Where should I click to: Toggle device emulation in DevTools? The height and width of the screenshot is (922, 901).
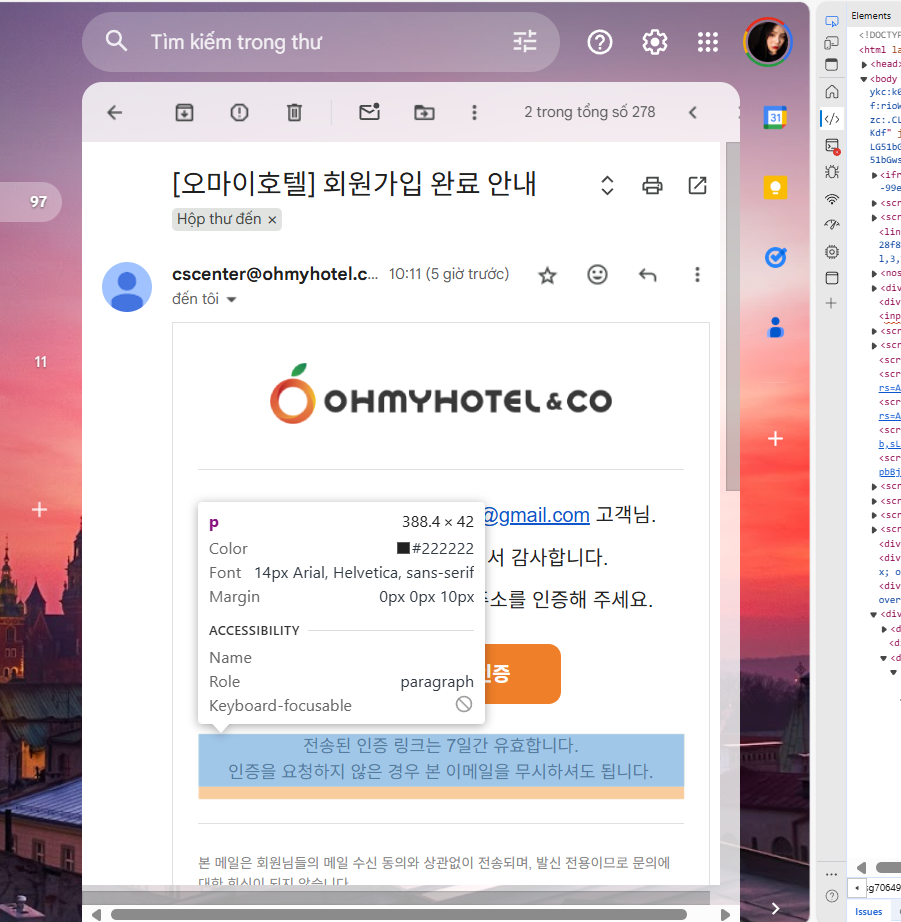(832, 43)
